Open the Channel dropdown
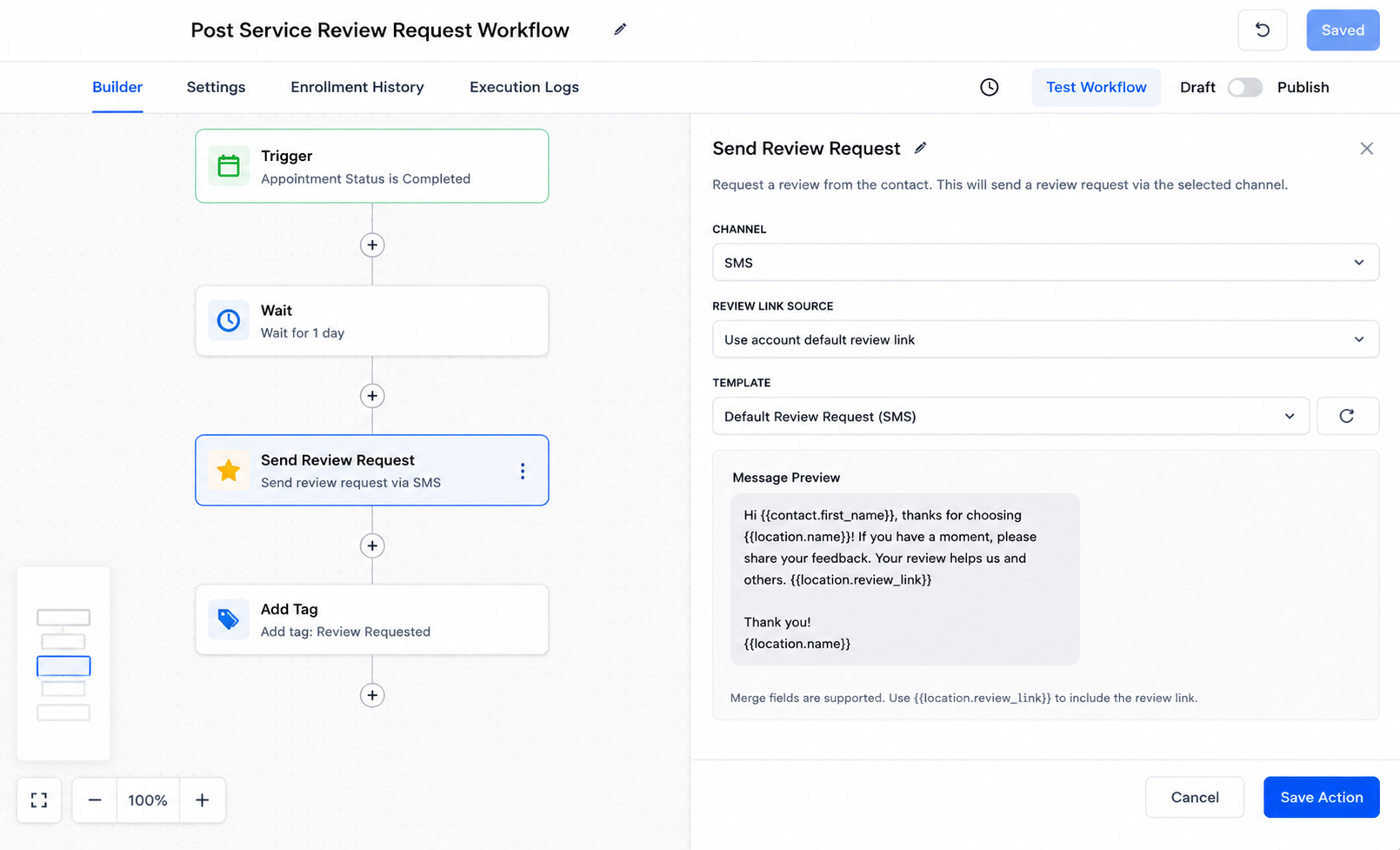Screen dimensions: 1400x850 [1045, 263]
